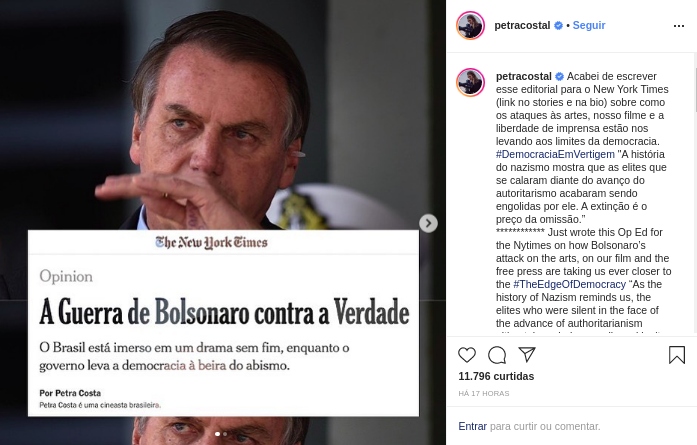Screen dimensions: 697x445
Task: Click the Seguir follow link
Action: coord(589,25)
